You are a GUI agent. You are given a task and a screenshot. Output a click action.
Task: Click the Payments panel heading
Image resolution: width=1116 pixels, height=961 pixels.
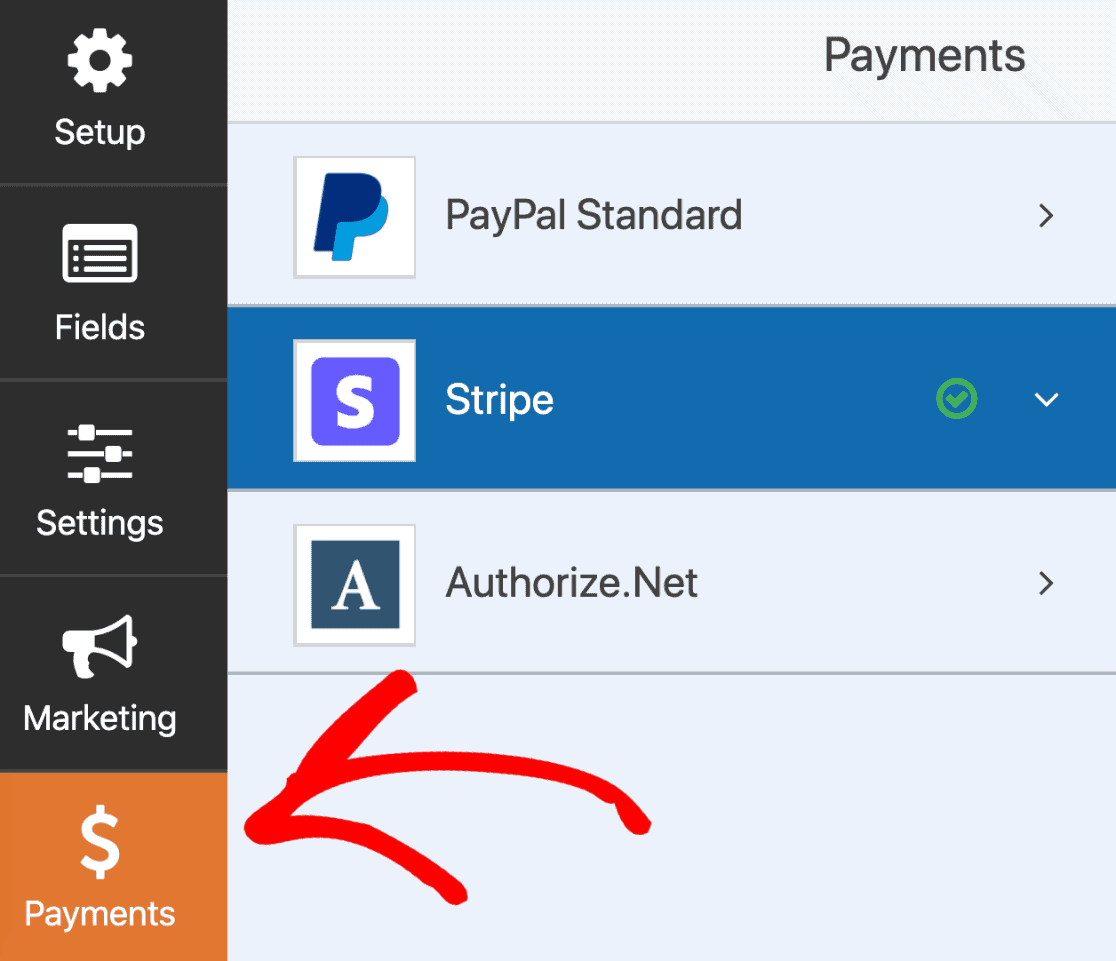(925, 56)
